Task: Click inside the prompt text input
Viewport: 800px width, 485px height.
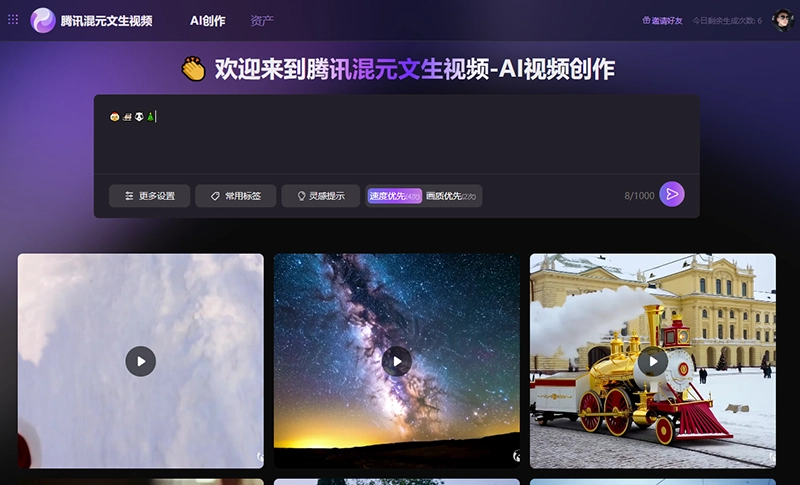Action: pyautogui.click(x=396, y=135)
